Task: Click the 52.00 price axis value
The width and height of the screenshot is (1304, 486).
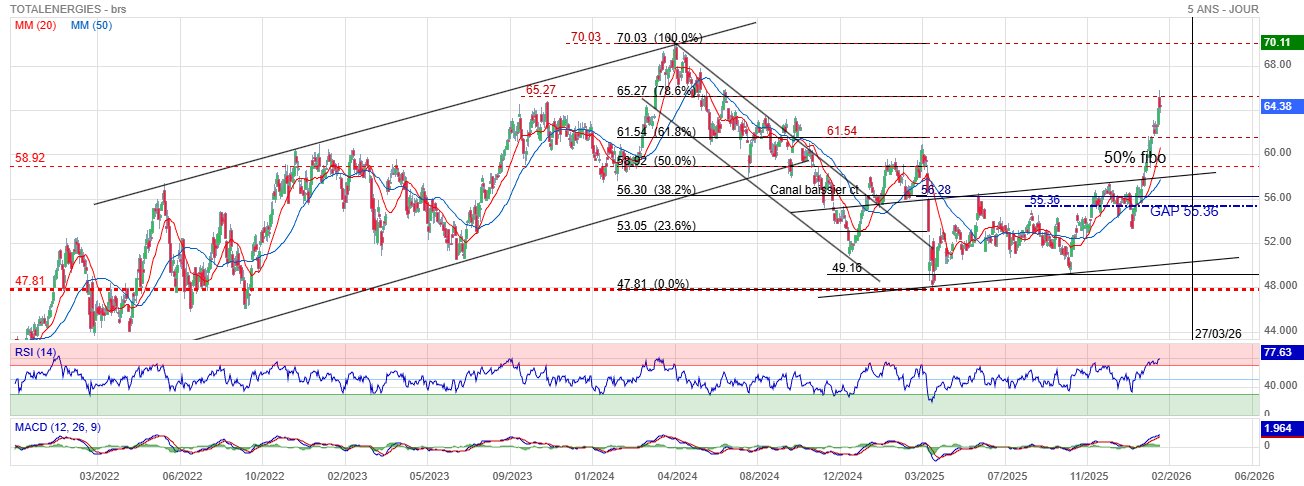Action: click(1279, 241)
